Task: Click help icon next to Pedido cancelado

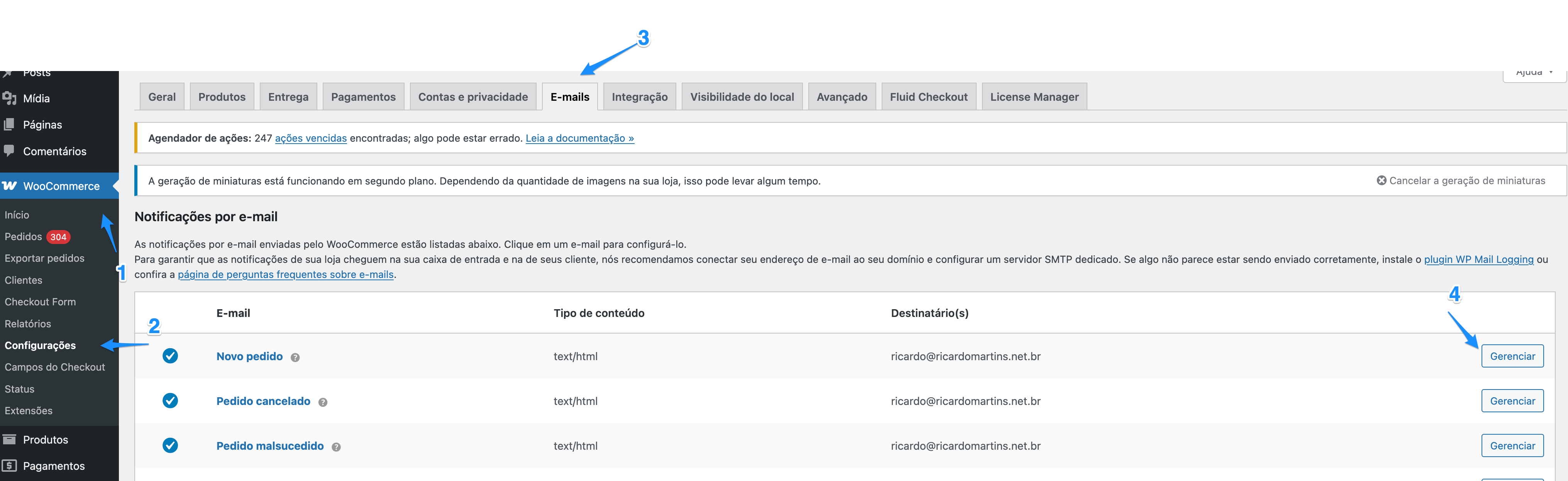Action: pos(323,402)
